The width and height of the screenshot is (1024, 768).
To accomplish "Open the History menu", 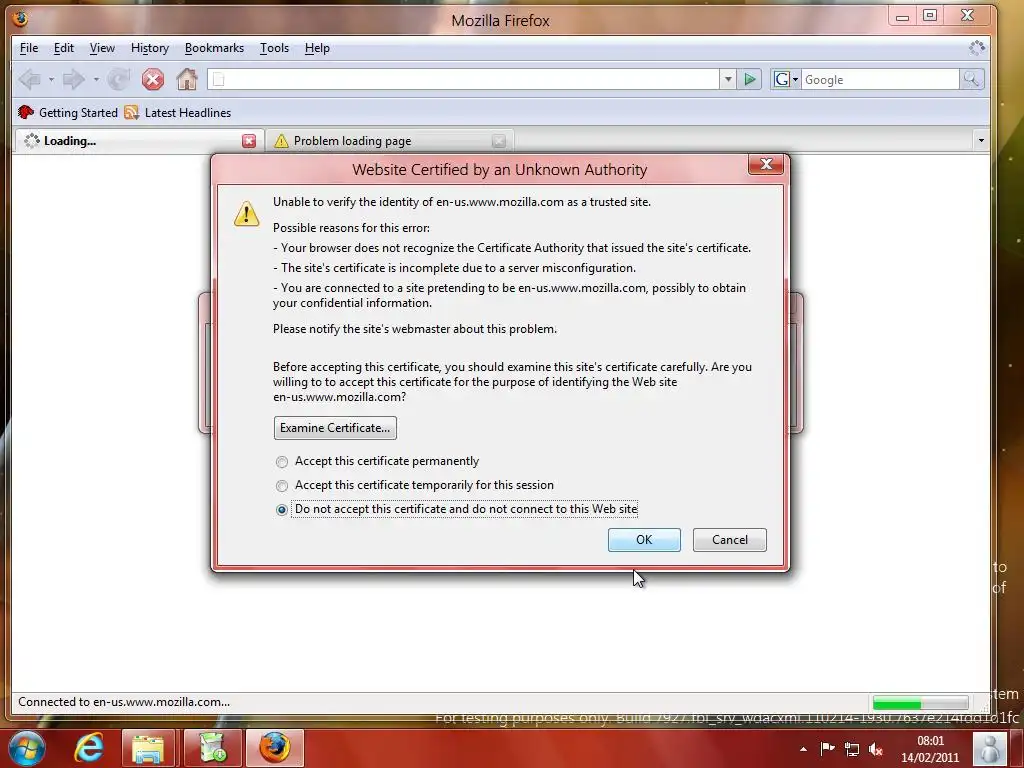I will [150, 48].
